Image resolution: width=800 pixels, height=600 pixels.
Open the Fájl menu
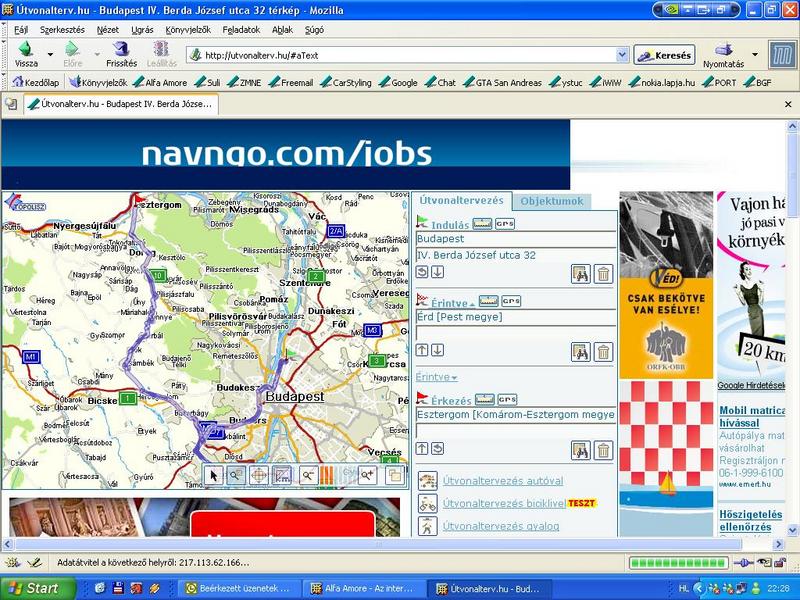(x=21, y=30)
